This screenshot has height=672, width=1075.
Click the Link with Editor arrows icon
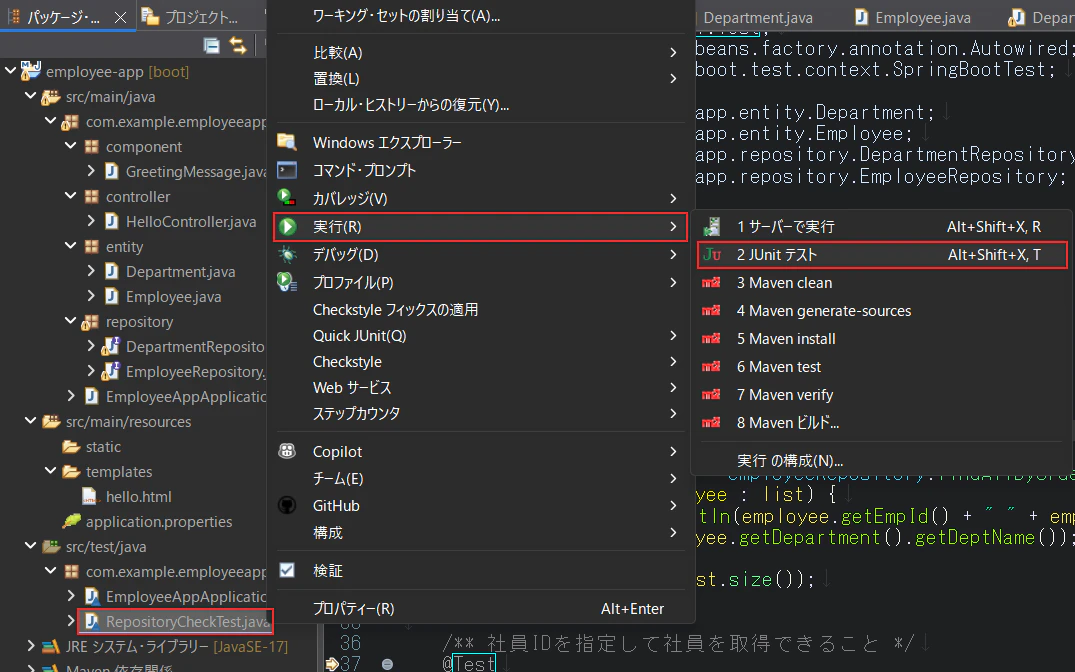coord(238,46)
